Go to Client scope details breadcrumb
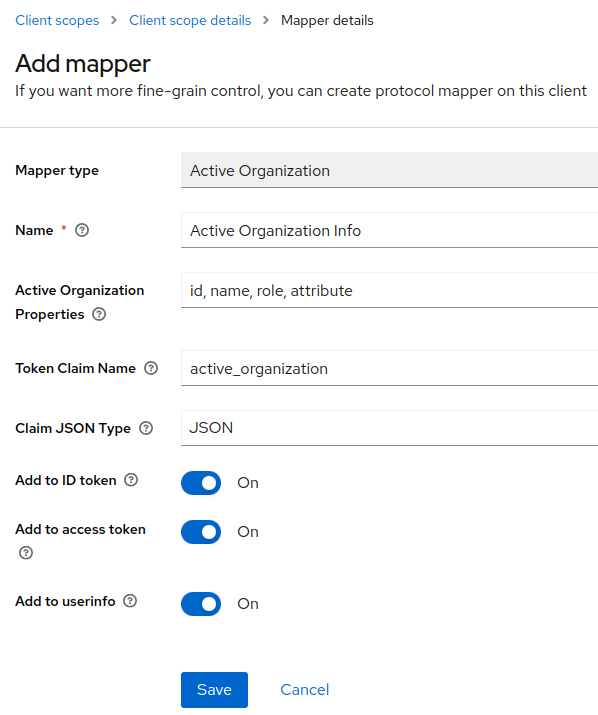598x715 pixels. click(190, 21)
